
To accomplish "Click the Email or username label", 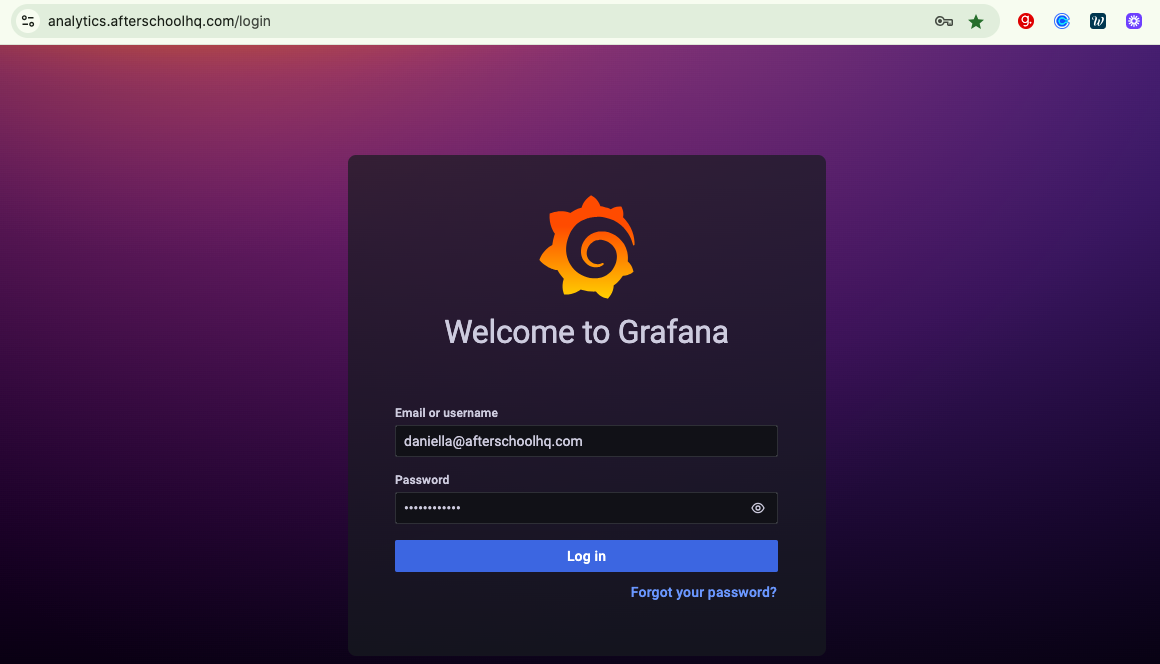I will (x=446, y=413).
